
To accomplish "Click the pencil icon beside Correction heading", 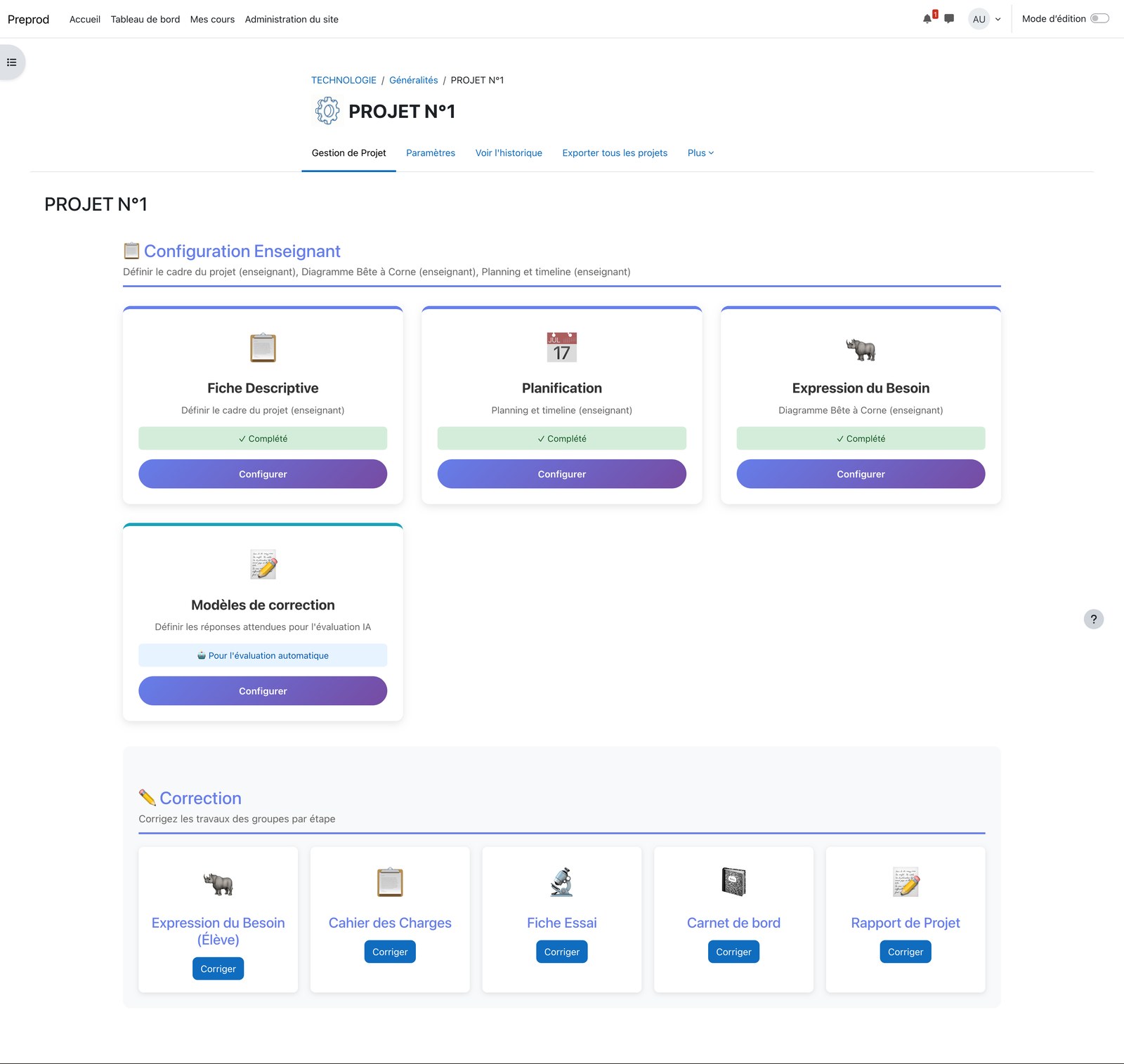I will 147,798.
